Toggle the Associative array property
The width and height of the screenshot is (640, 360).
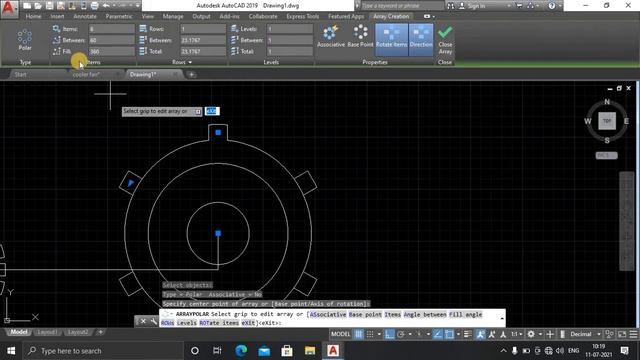click(x=331, y=36)
